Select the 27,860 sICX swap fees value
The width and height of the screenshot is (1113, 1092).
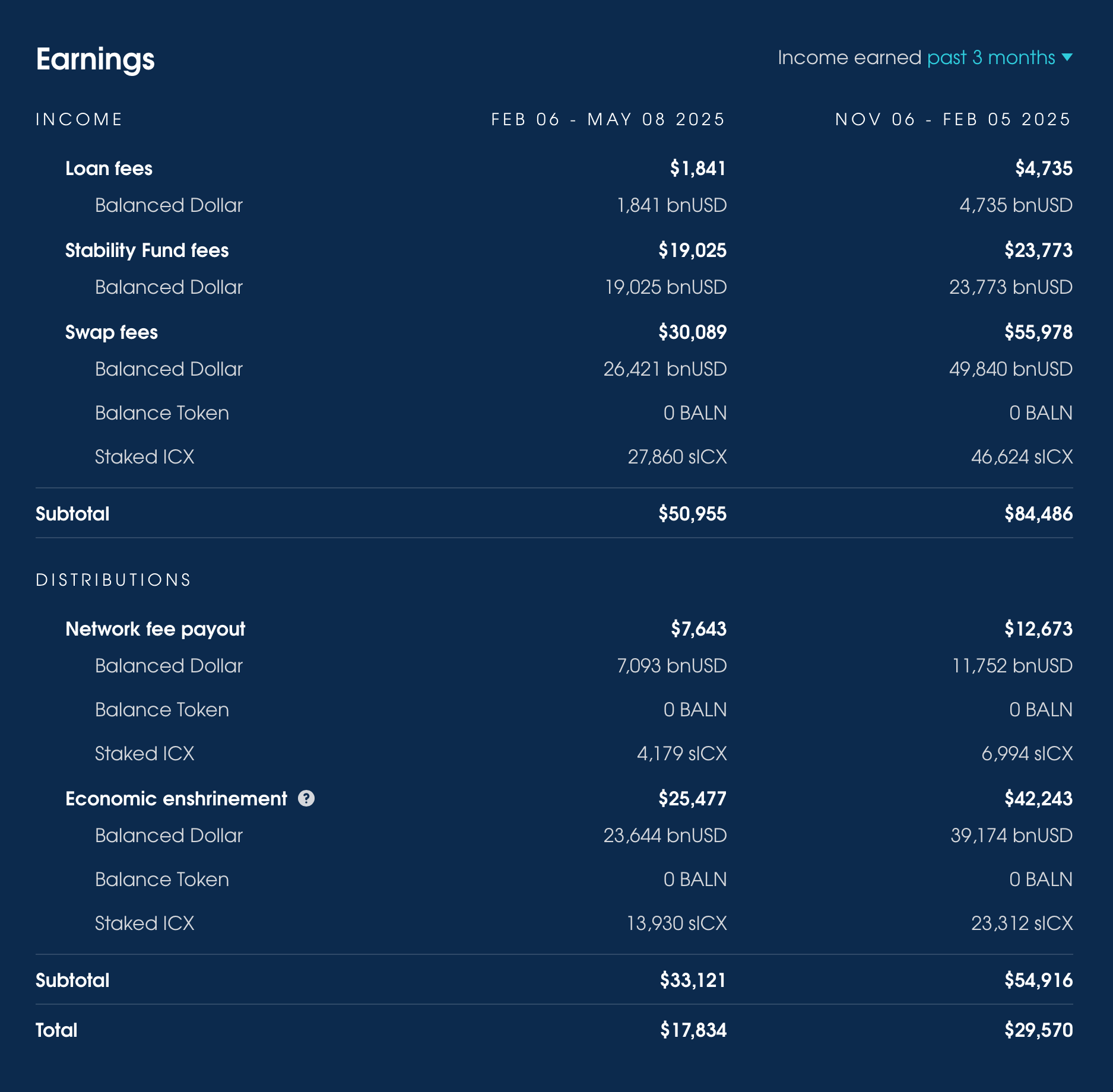tap(677, 457)
